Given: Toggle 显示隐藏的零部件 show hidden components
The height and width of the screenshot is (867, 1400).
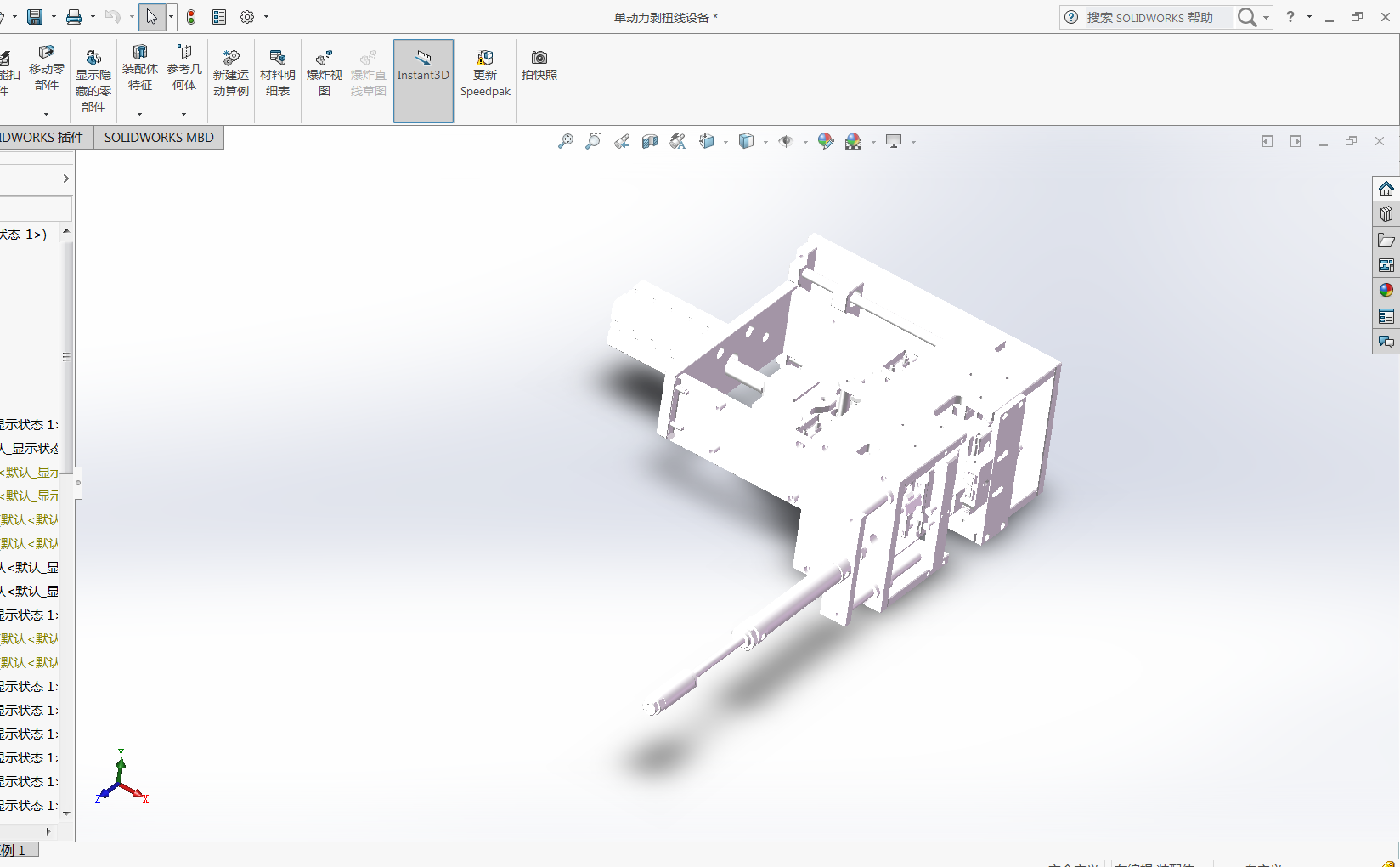Looking at the screenshot, I should (93, 81).
